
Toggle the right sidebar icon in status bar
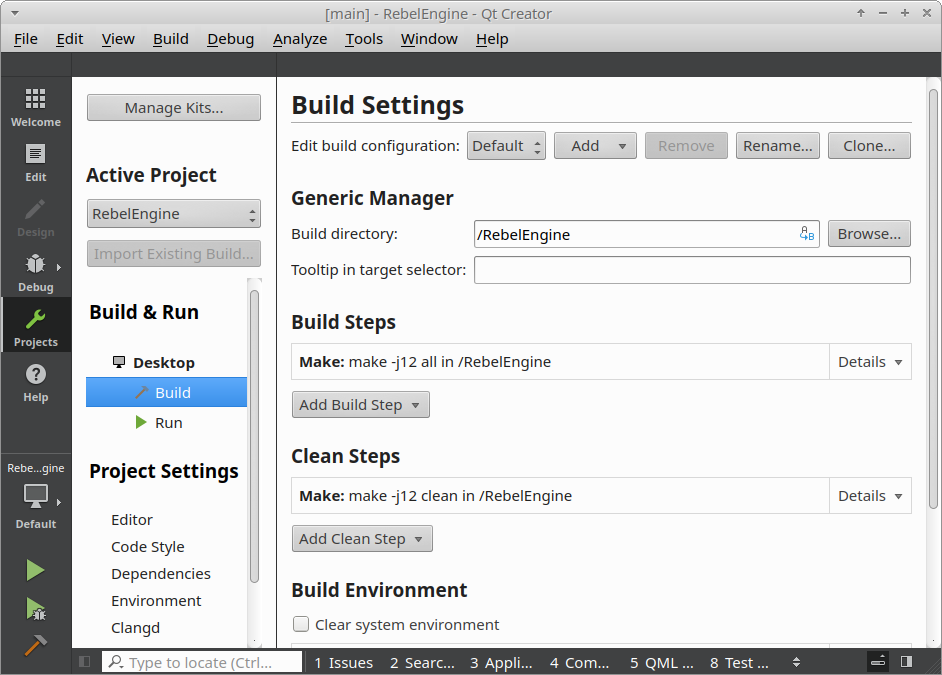tap(907, 661)
